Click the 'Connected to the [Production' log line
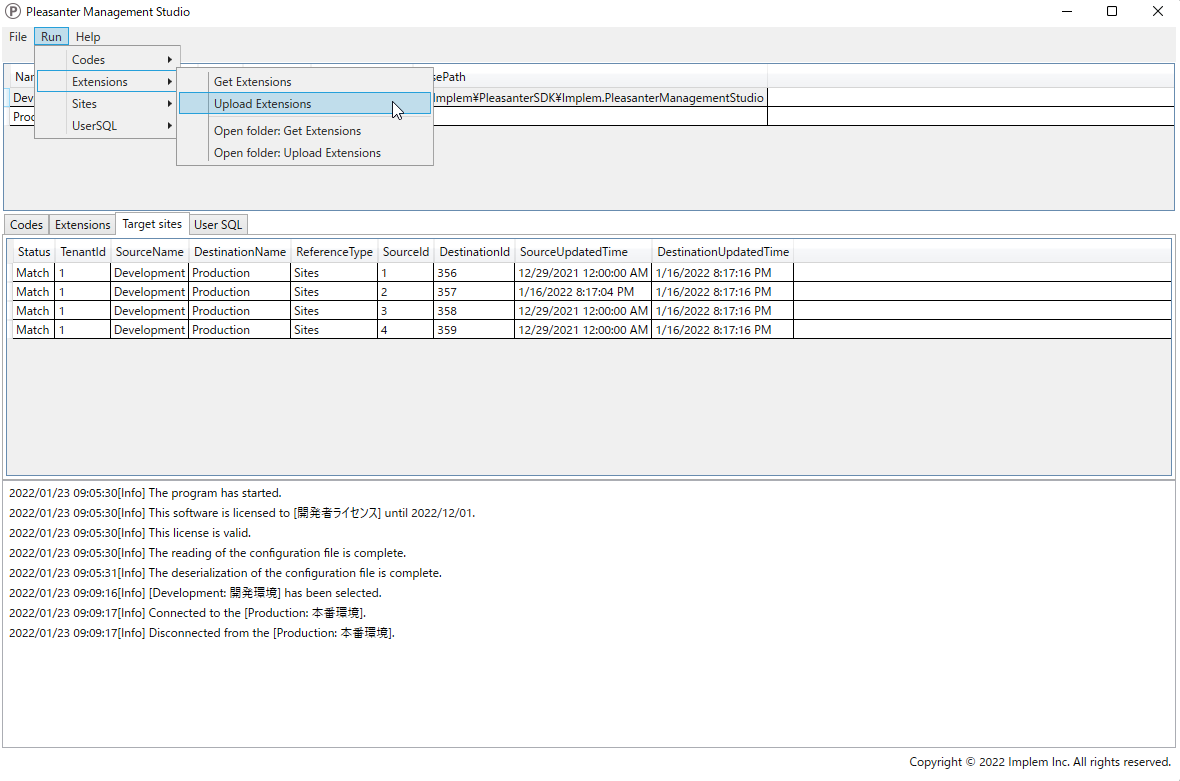1180x781 pixels. 187,612
